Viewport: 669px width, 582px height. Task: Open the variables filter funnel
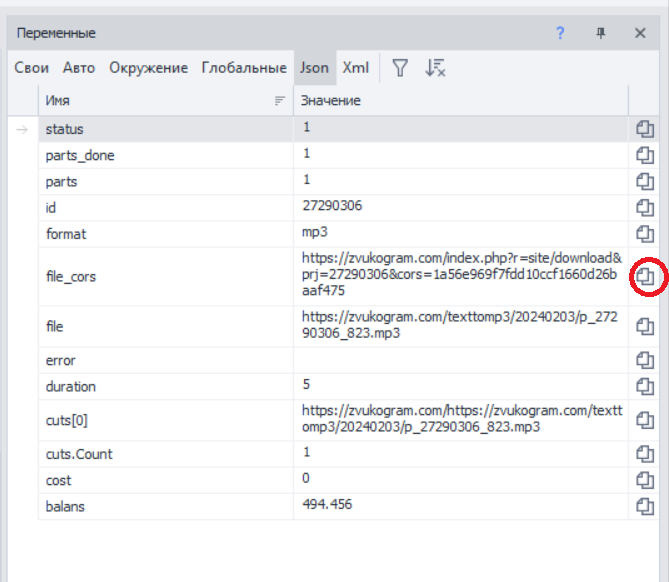(399, 68)
